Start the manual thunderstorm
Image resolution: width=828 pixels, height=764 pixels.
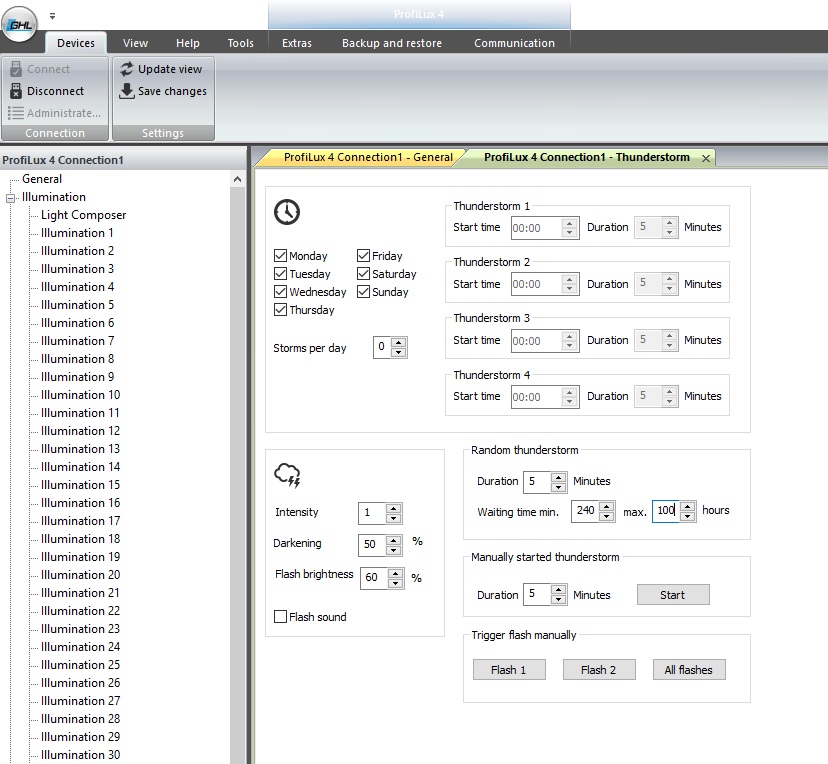[673, 595]
